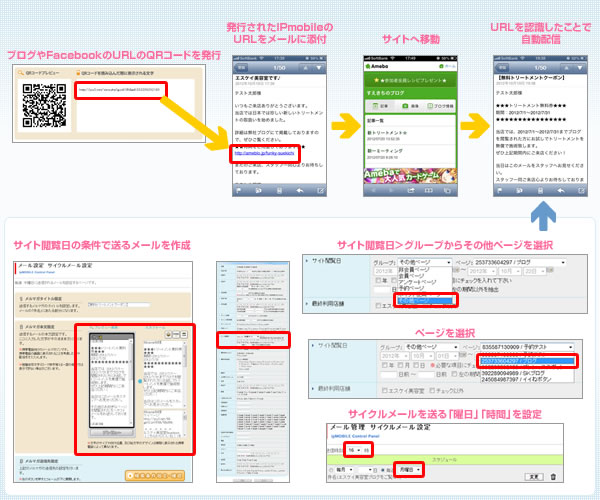Tap the flag icon in coupon mail toolbar
The height and width of the screenshot is (500, 600).
[x=499, y=190]
